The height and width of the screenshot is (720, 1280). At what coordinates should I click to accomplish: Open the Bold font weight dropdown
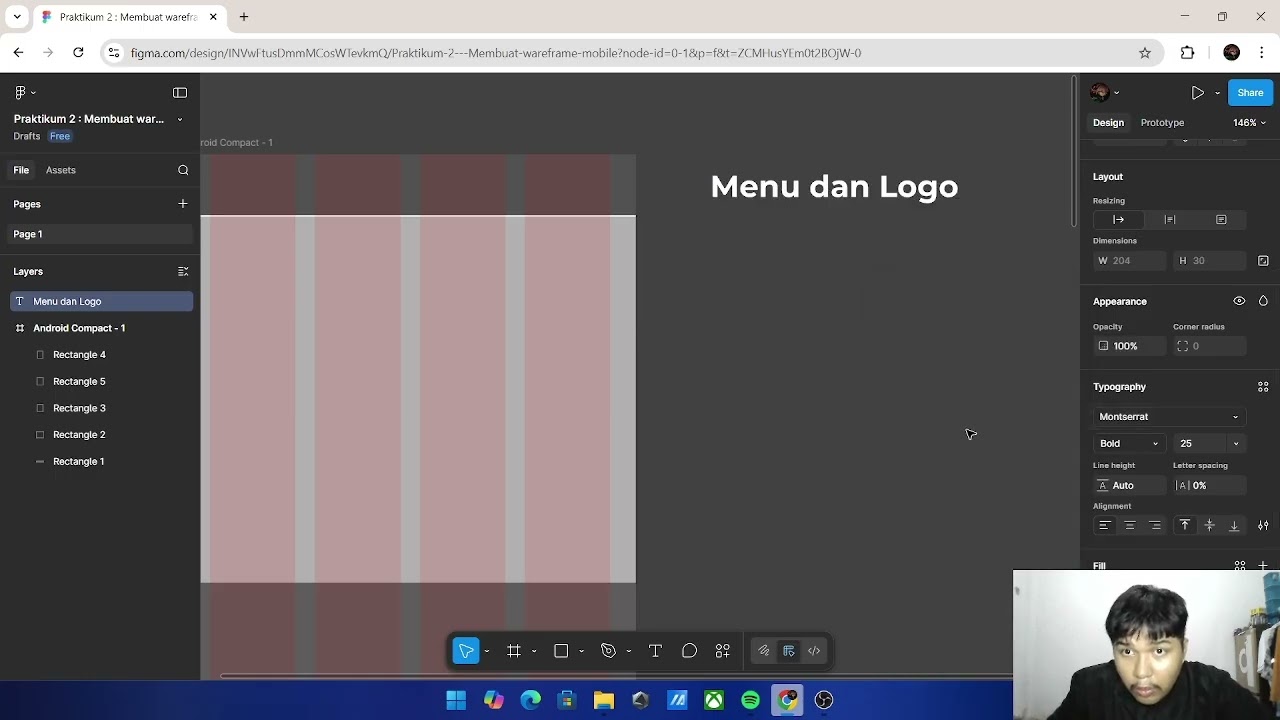tap(1129, 444)
